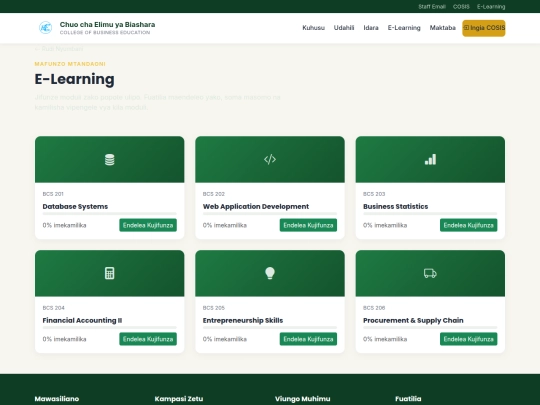Screen dimensions: 540x405
Task: Click the Ingia COSIS login button
Action: click(x=484, y=28)
